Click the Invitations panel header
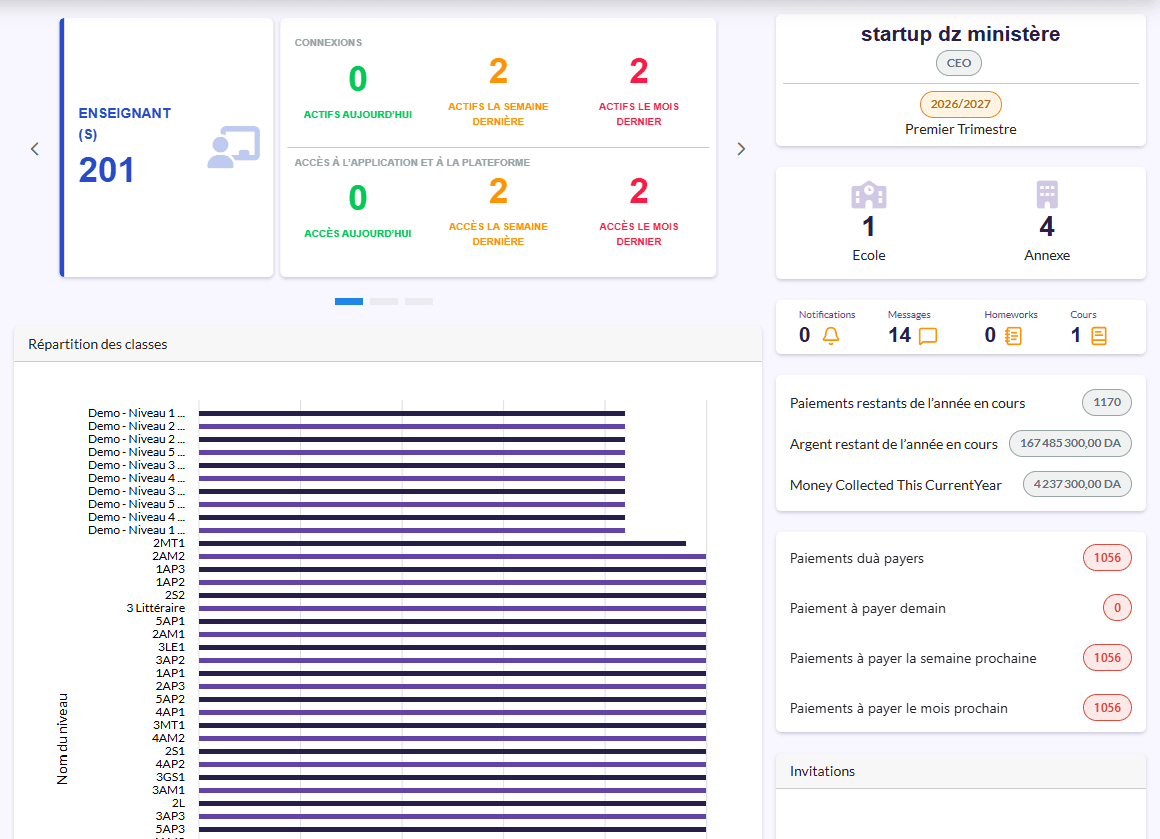The width and height of the screenshot is (1160, 839). [x=960, y=771]
